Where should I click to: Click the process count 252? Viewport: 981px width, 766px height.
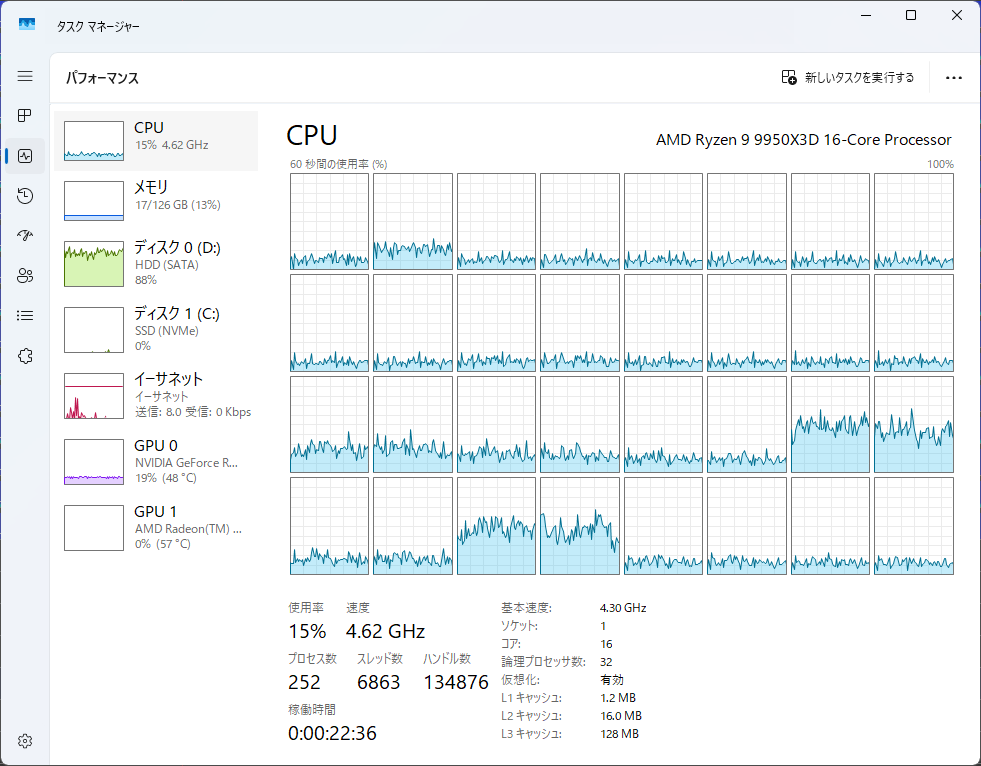coord(304,682)
